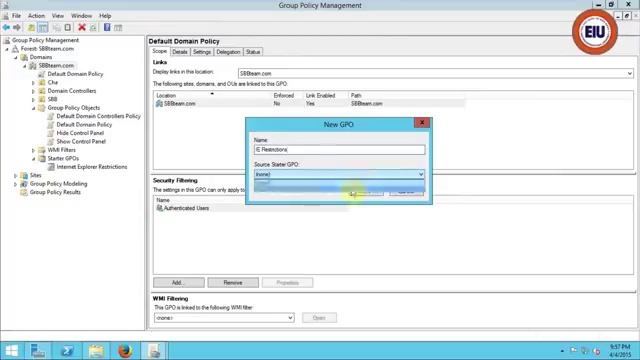This screenshot has height=360, width=640.
Task: Launch PowerShell from the taskbar
Action: (x=67, y=351)
